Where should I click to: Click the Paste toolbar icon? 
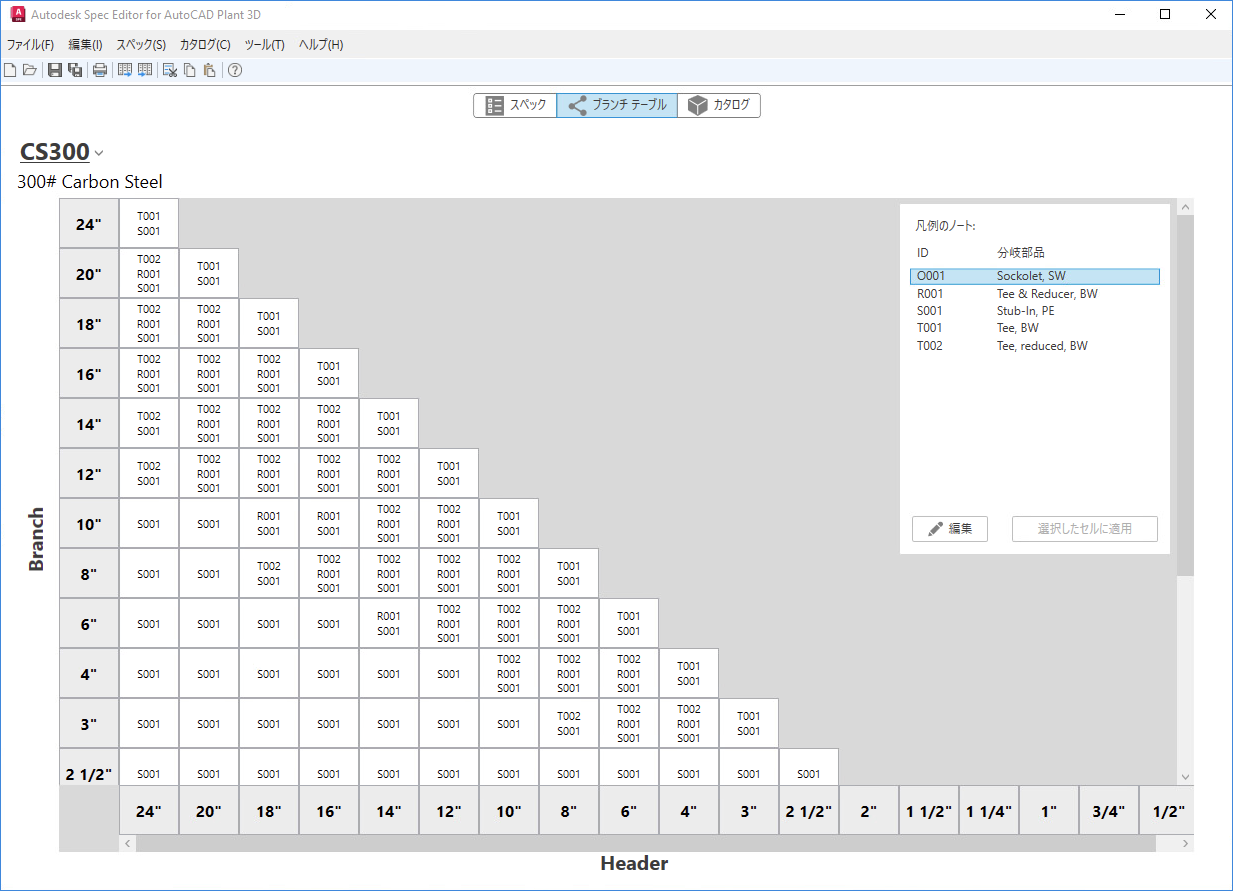click(209, 70)
